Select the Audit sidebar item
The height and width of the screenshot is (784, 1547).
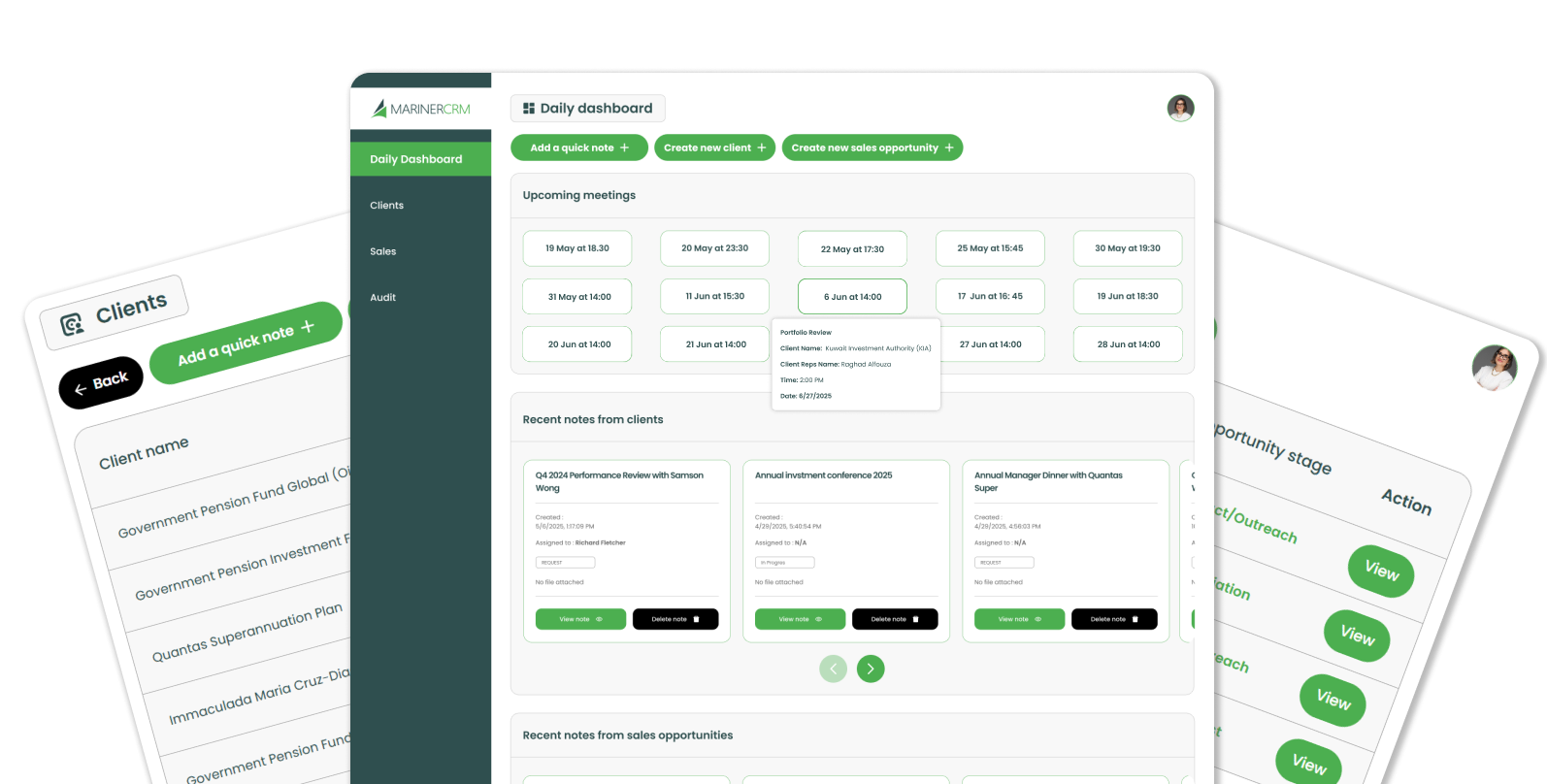382,298
